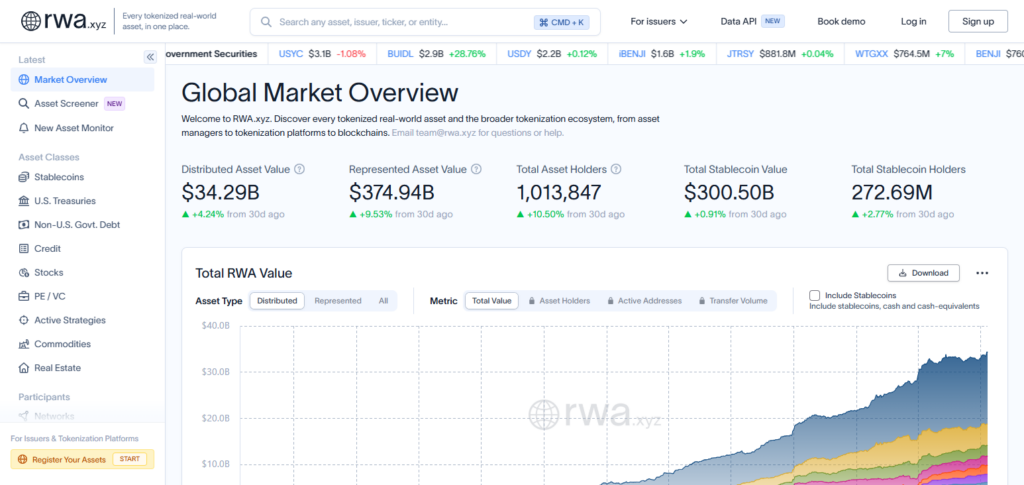Click the Credit sidebar icon
This screenshot has width=1024, height=485.
pos(24,249)
